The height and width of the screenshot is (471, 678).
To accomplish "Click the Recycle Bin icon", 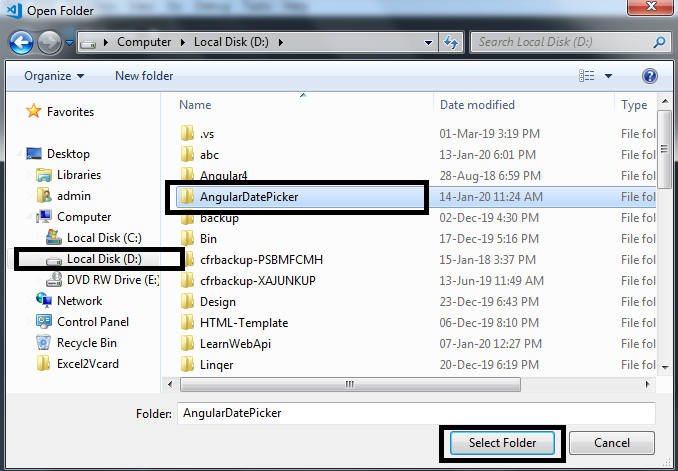I will click(44, 342).
